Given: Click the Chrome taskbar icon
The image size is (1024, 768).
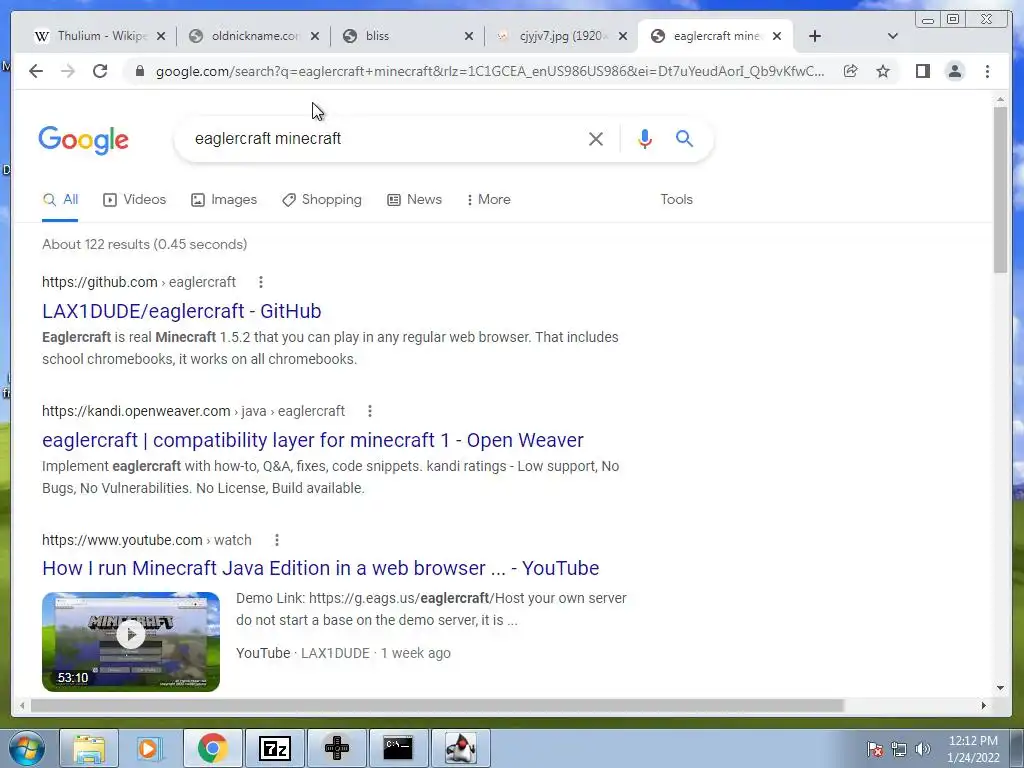Looking at the screenshot, I should (x=212, y=748).
